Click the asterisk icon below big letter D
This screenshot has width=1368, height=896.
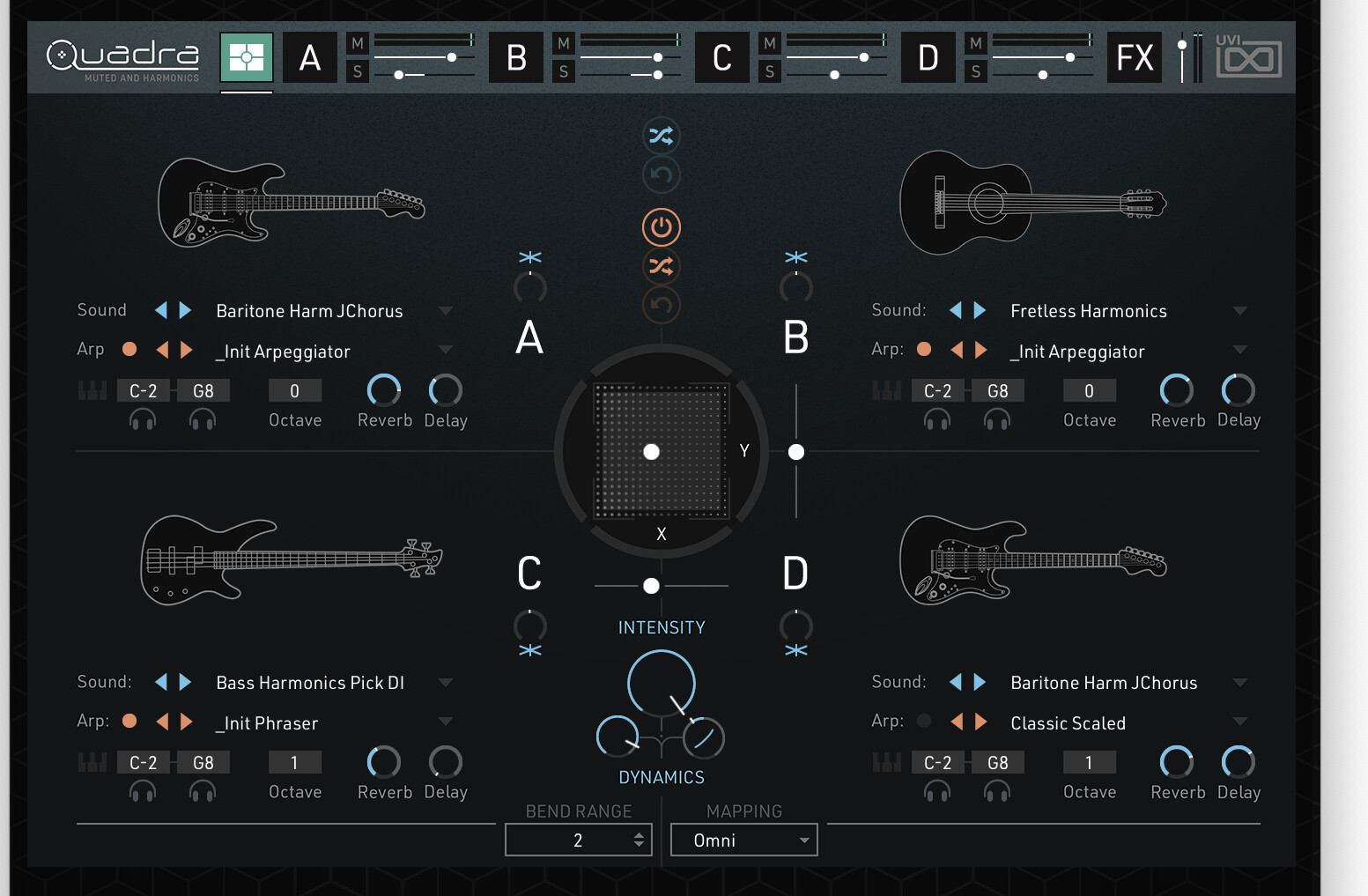[796, 650]
